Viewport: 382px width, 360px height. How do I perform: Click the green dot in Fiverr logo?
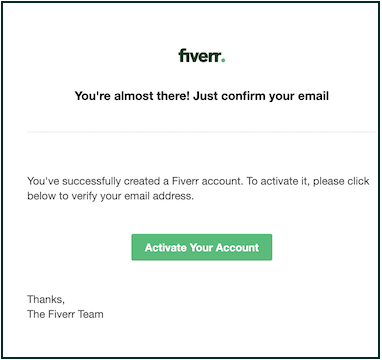[x=223, y=61]
